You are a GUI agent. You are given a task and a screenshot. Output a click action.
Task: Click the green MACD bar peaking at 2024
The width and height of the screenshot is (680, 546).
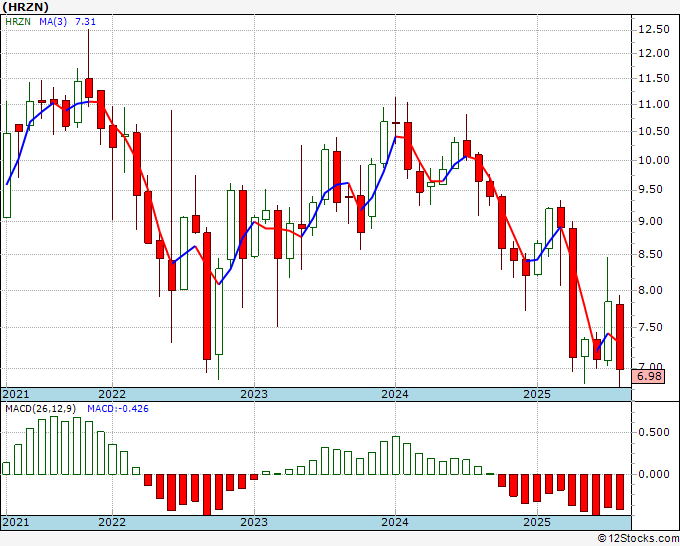point(396,455)
